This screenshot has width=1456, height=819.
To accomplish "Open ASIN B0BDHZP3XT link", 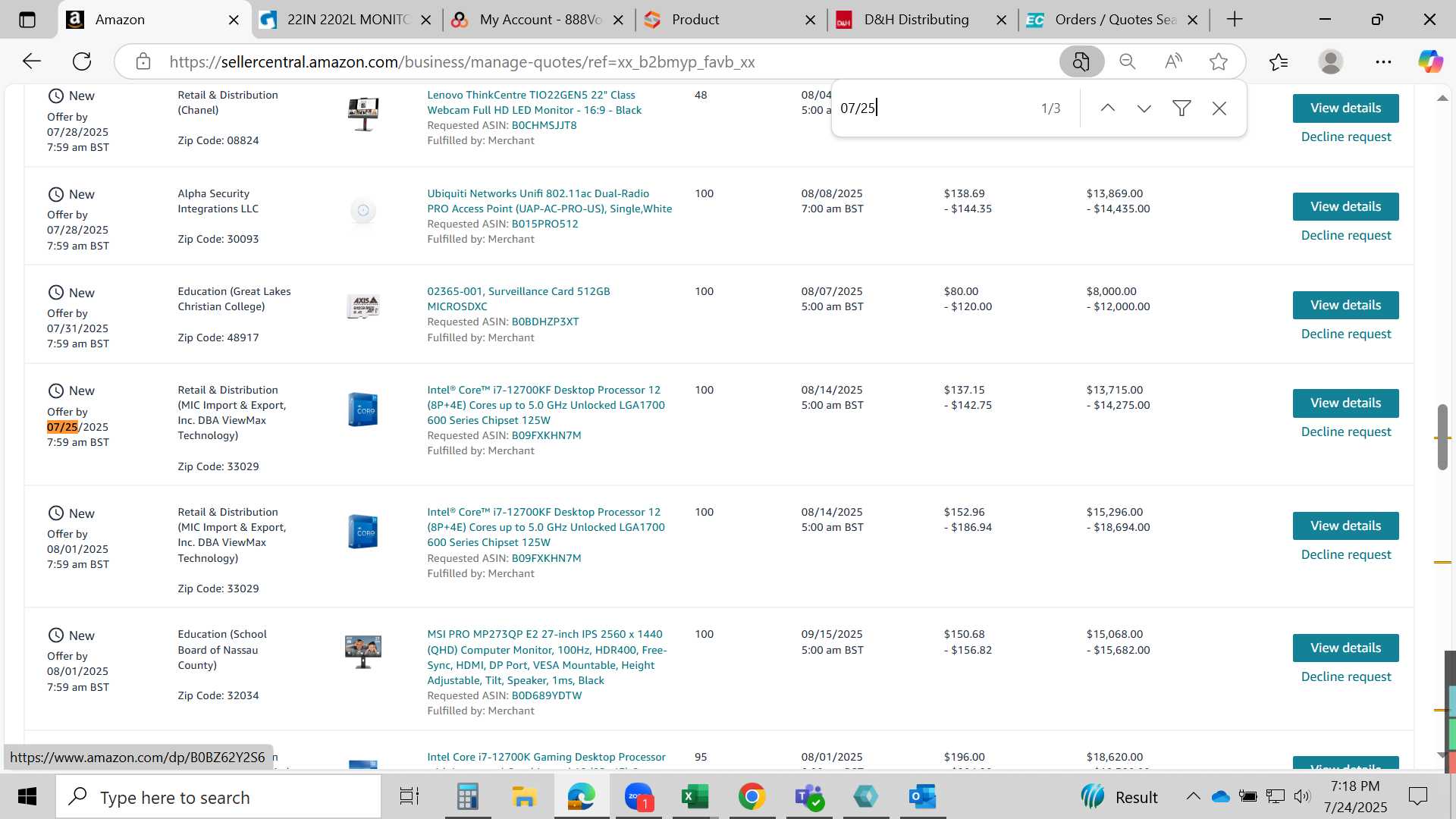I will point(545,322).
